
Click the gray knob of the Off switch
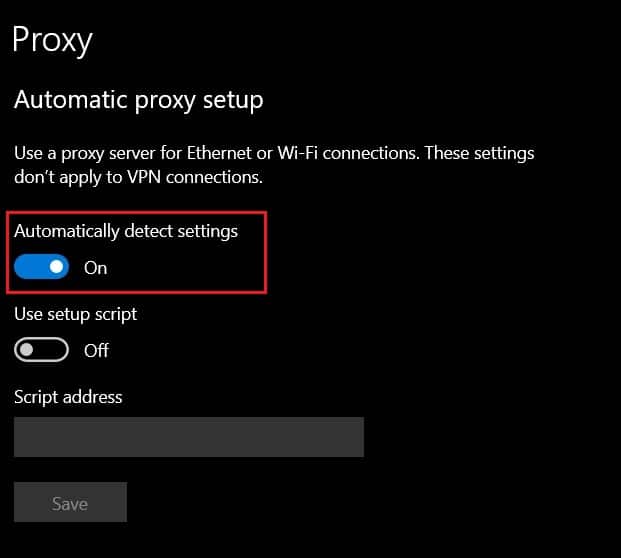(27, 350)
